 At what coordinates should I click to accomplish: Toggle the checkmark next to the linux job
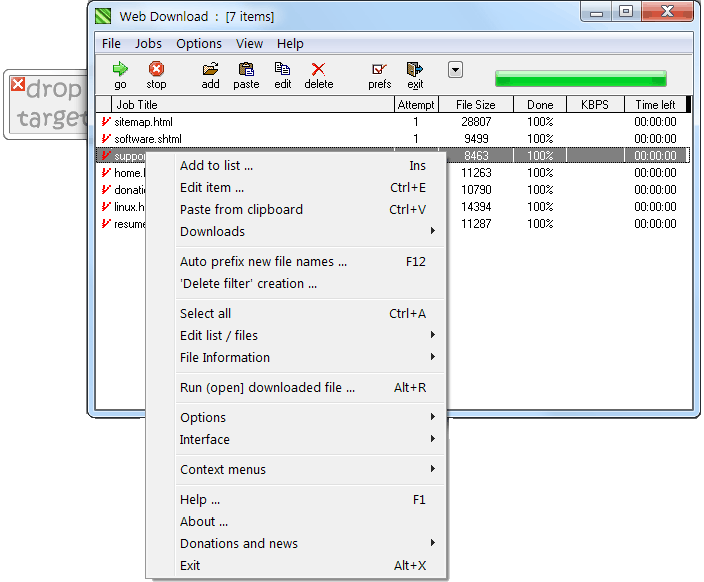106,207
